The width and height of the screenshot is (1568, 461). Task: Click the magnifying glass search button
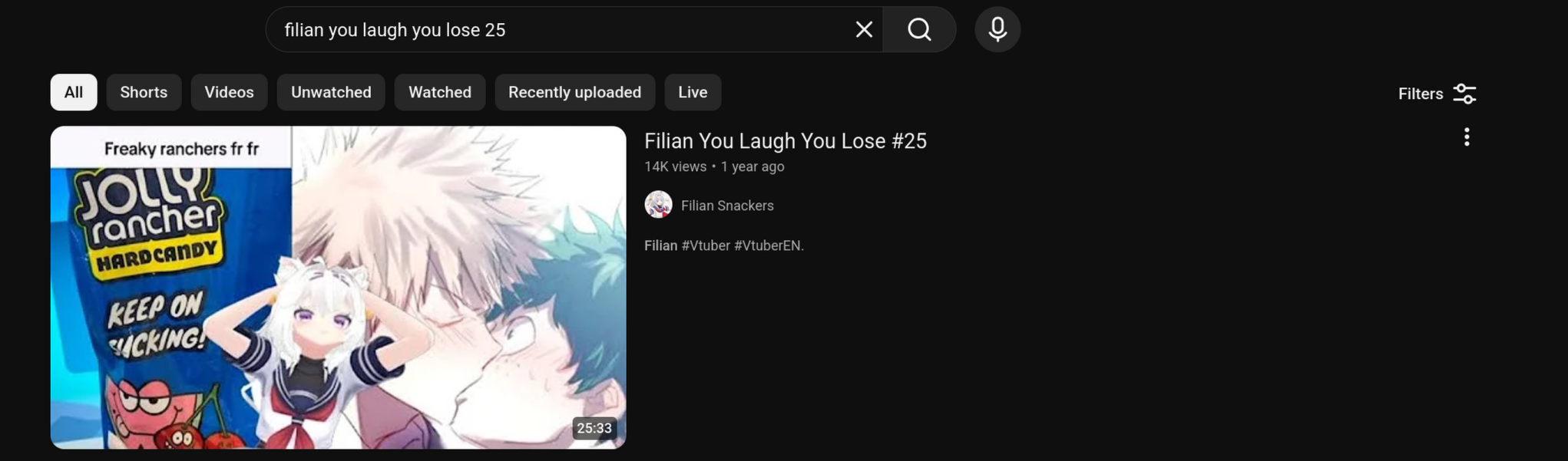(919, 30)
